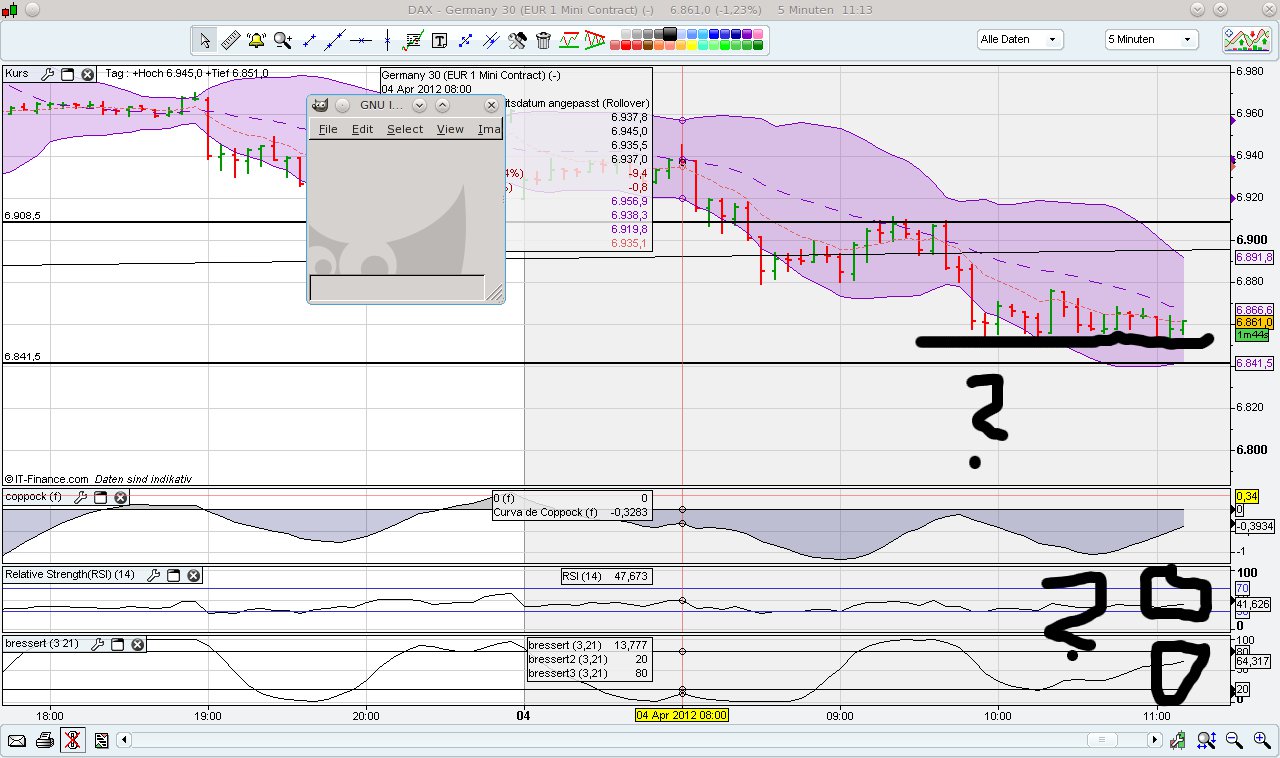Activate the zoom magnifier tool
Image resolution: width=1280 pixels, height=758 pixels.
pyautogui.click(x=282, y=40)
